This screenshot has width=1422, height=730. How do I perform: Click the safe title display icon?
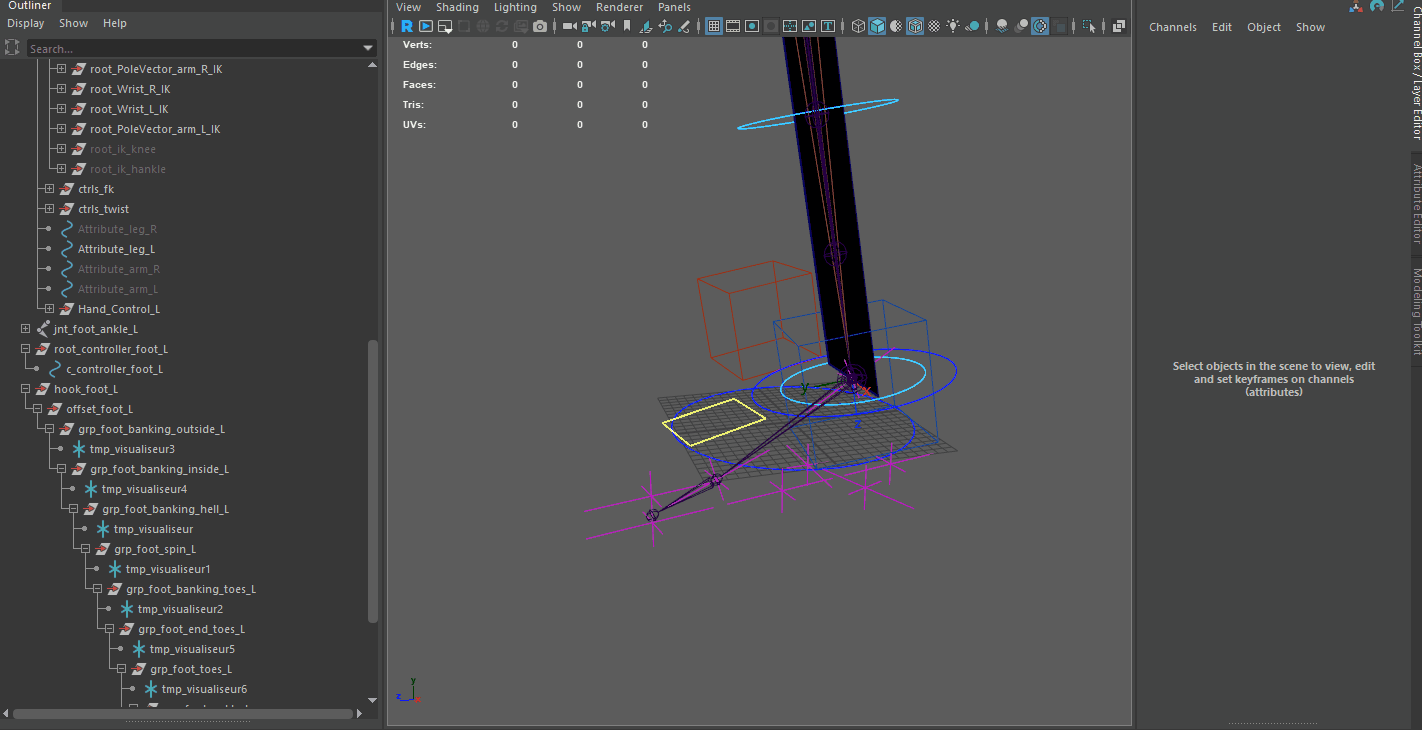(828, 26)
